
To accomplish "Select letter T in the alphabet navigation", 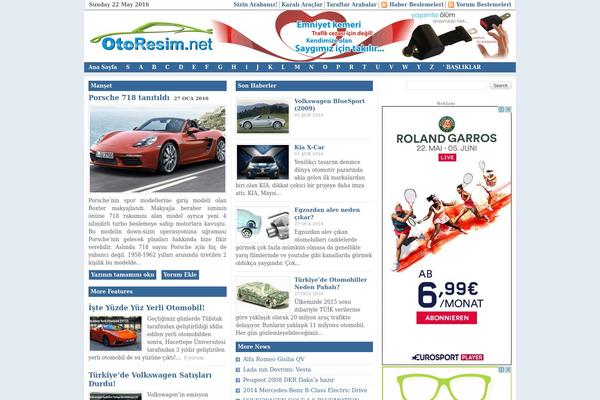I will click(364, 67).
